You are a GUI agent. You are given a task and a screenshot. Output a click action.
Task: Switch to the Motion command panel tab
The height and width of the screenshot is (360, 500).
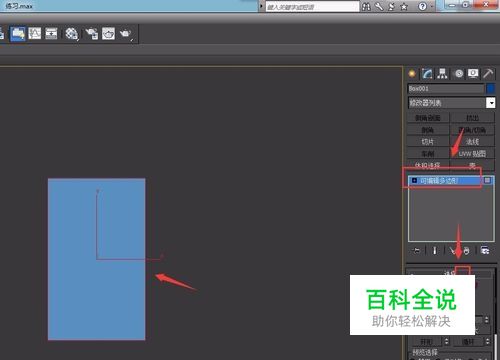pos(459,73)
